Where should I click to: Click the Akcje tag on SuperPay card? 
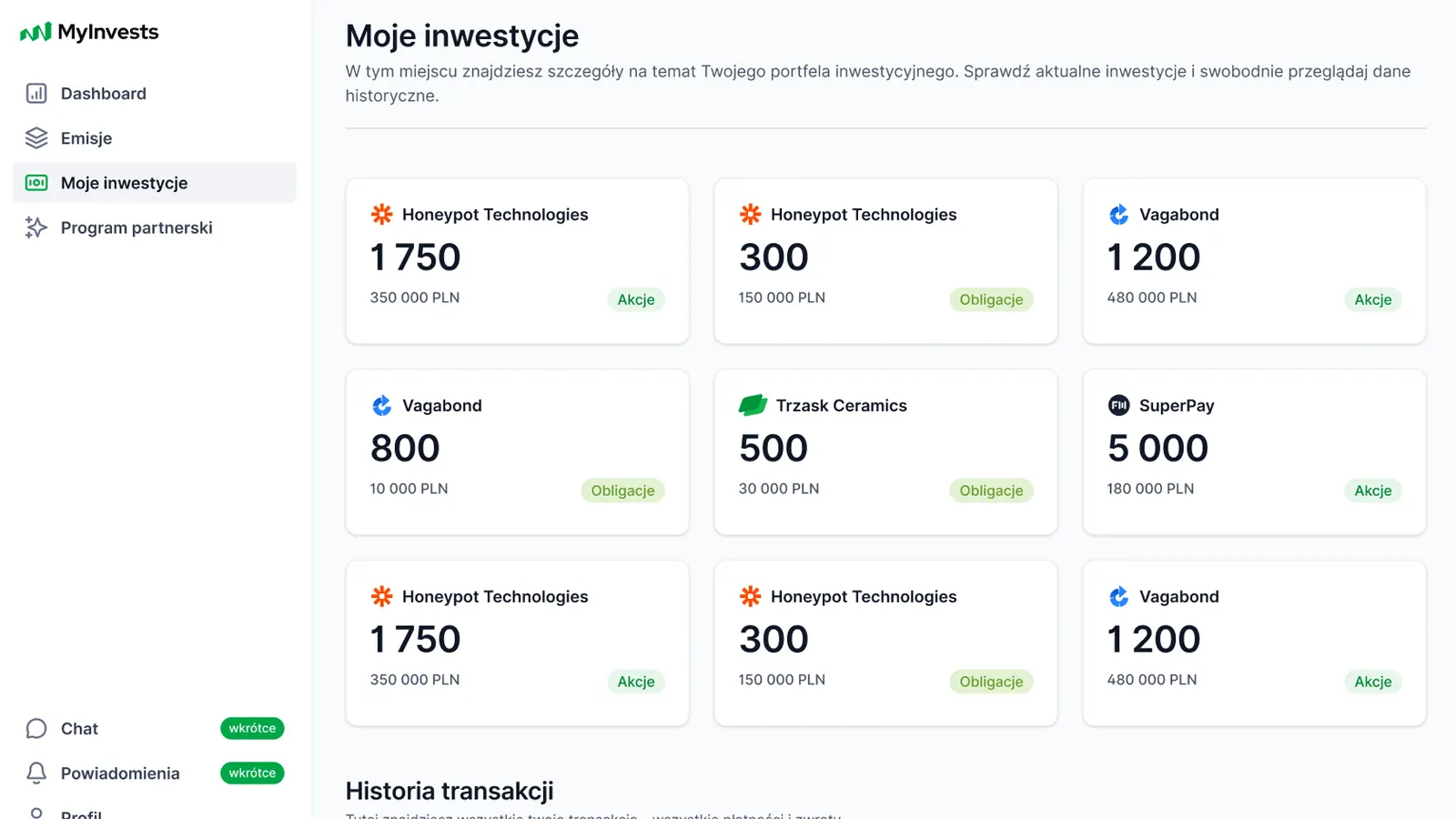1372,490
